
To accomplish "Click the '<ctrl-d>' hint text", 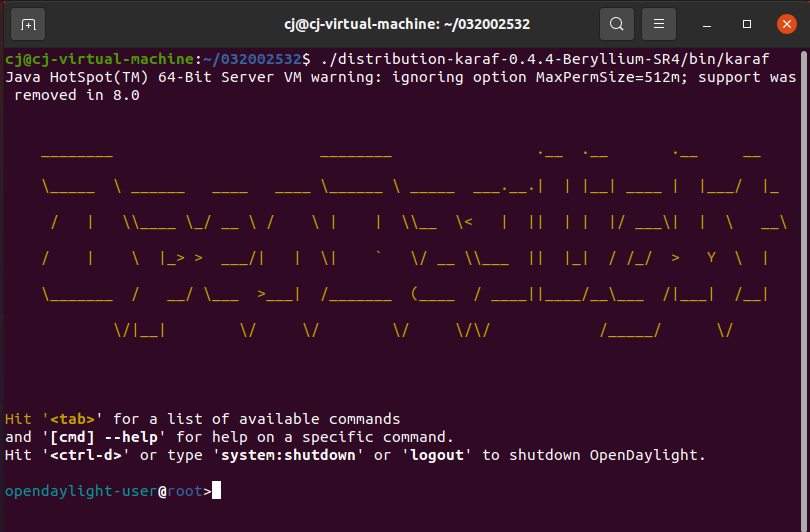I will pos(86,455).
